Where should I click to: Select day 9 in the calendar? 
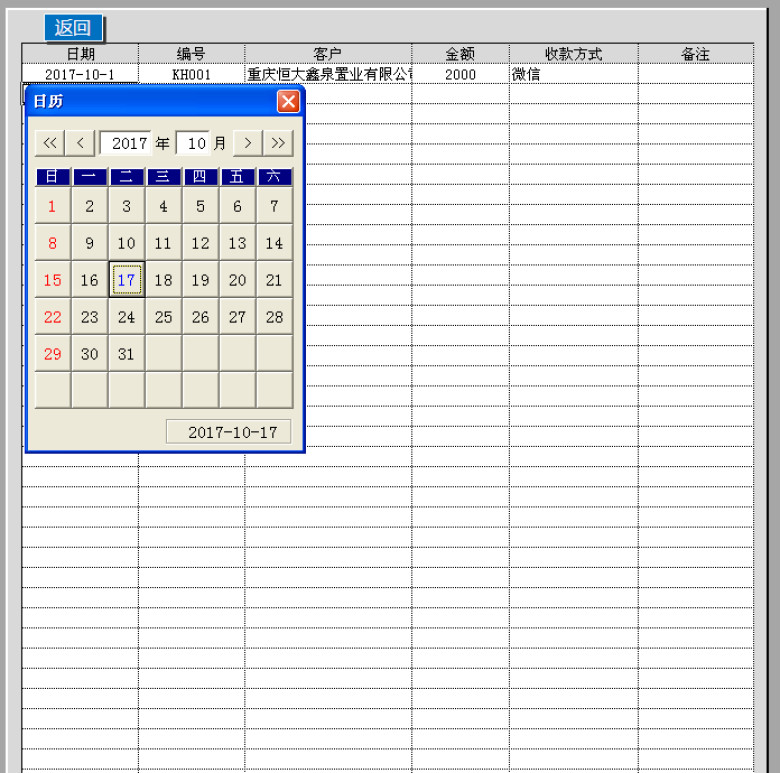90,242
